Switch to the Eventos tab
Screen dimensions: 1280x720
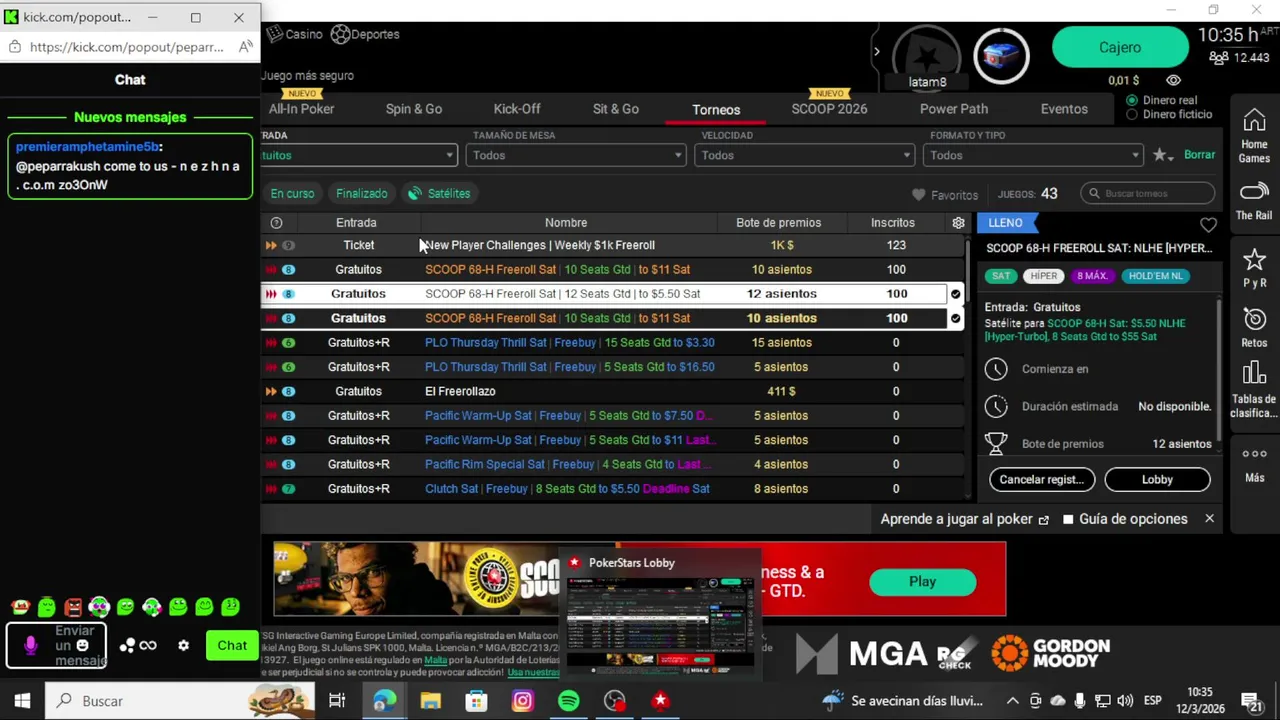pos(1064,109)
